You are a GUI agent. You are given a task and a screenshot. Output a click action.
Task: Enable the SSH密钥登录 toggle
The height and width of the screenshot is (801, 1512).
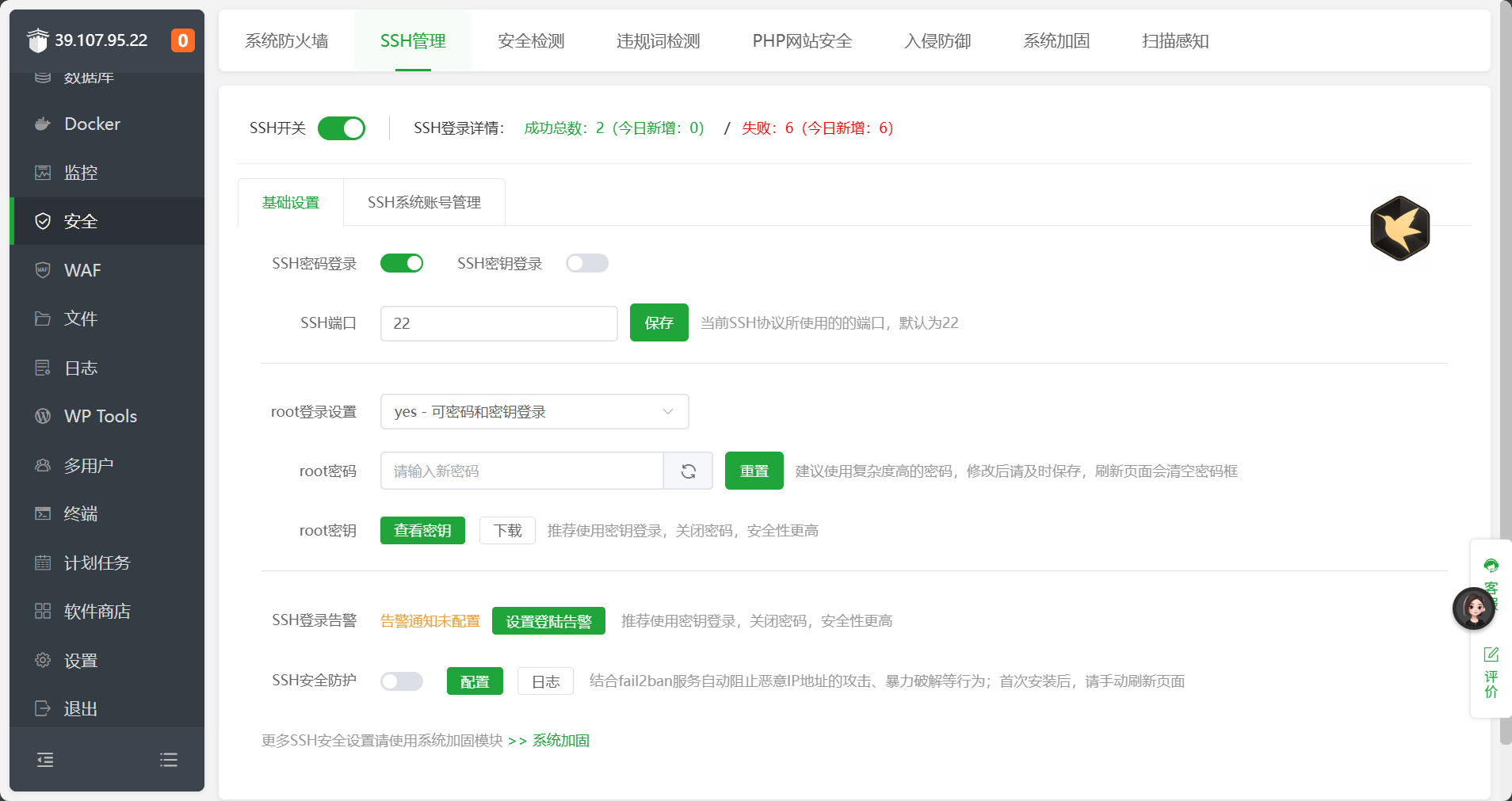[x=587, y=263]
